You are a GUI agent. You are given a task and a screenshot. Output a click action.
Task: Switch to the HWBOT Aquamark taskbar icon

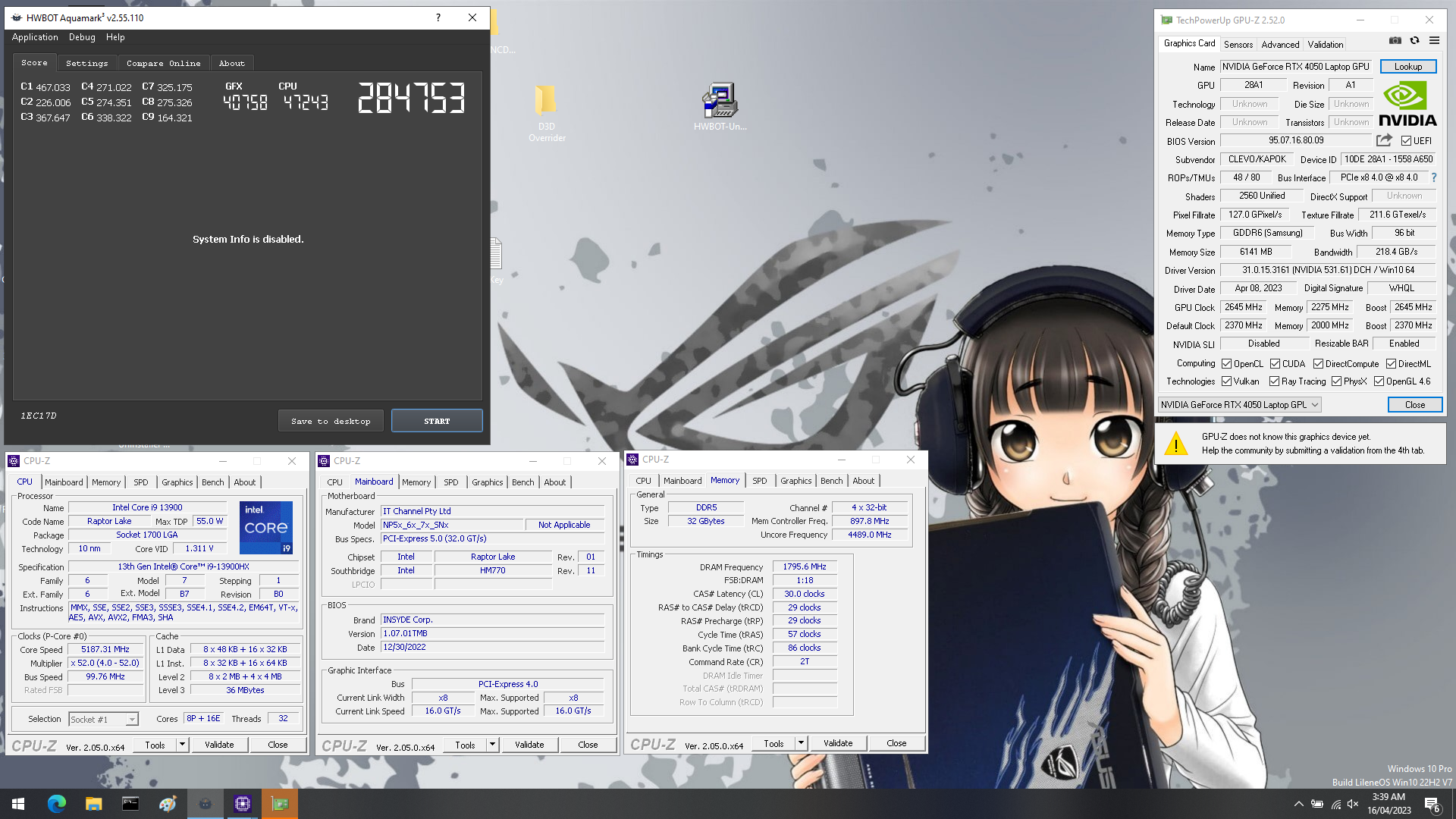click(205, 804)
